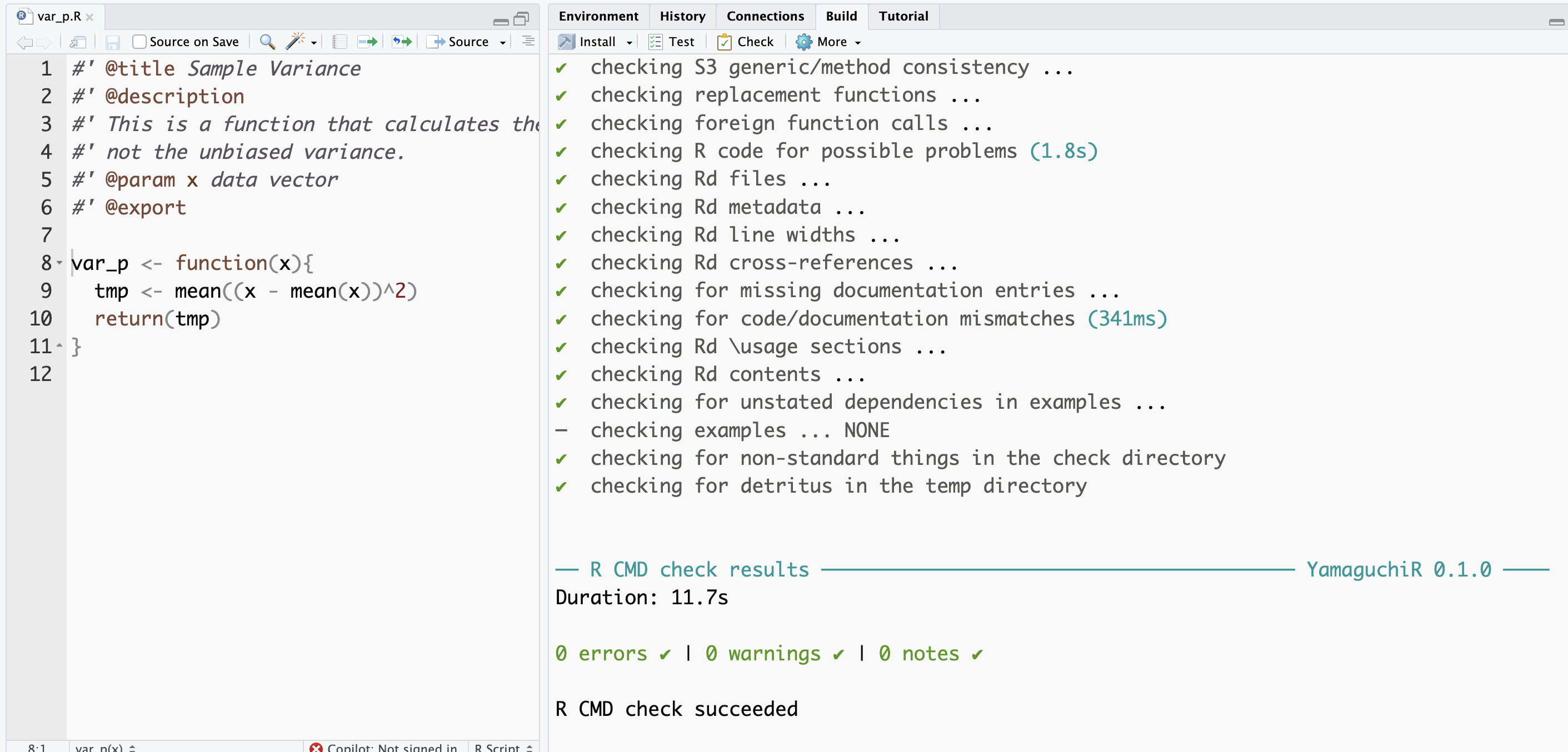The height and width of the screenshot is (752, 1568).
Task: Click the find/replace magnifier icon
Action: tap(267, 41)
